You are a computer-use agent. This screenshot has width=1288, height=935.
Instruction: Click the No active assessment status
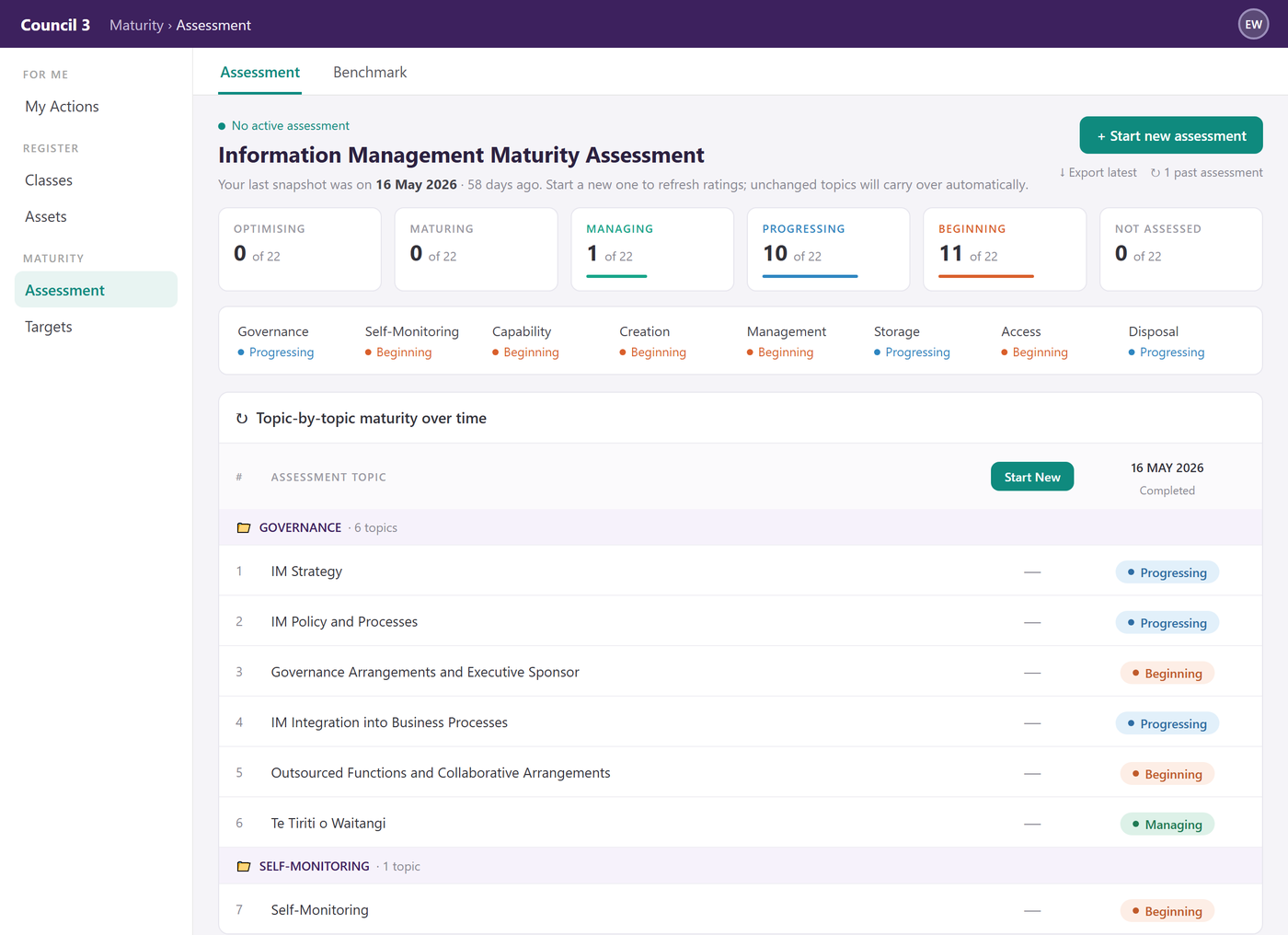(x=283, y=126)
